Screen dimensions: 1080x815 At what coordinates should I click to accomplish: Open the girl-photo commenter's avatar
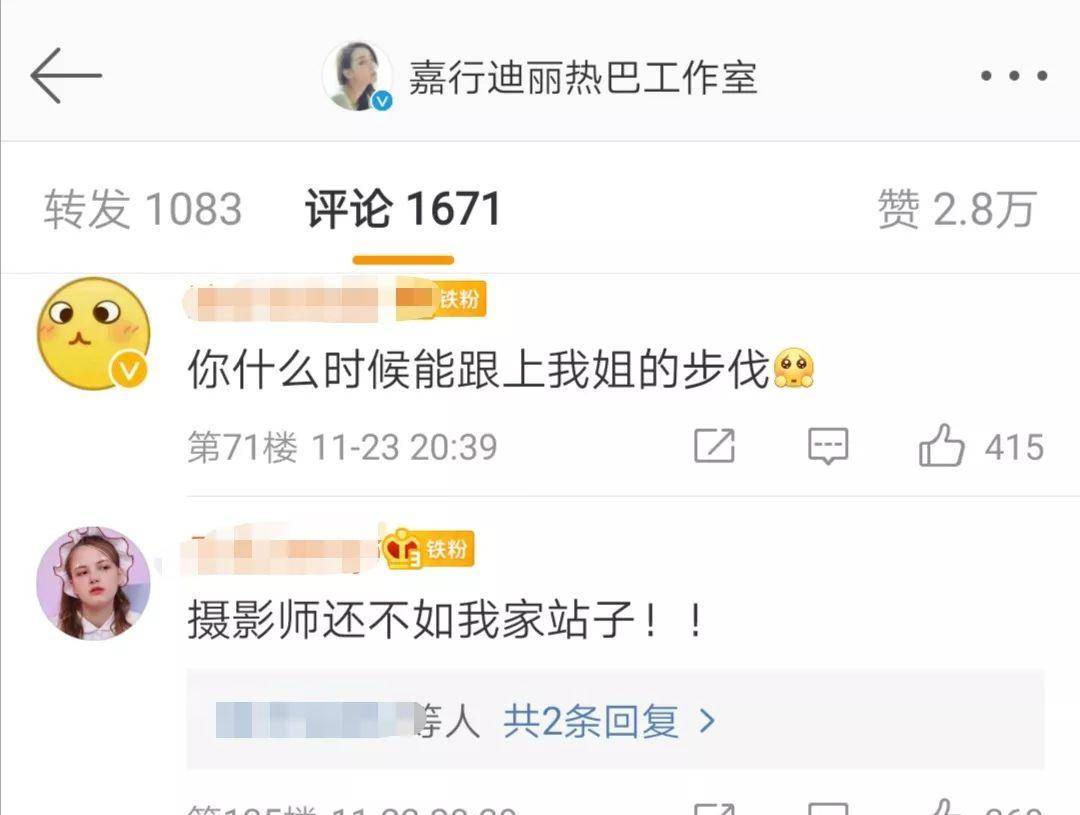tap(94, 583)
